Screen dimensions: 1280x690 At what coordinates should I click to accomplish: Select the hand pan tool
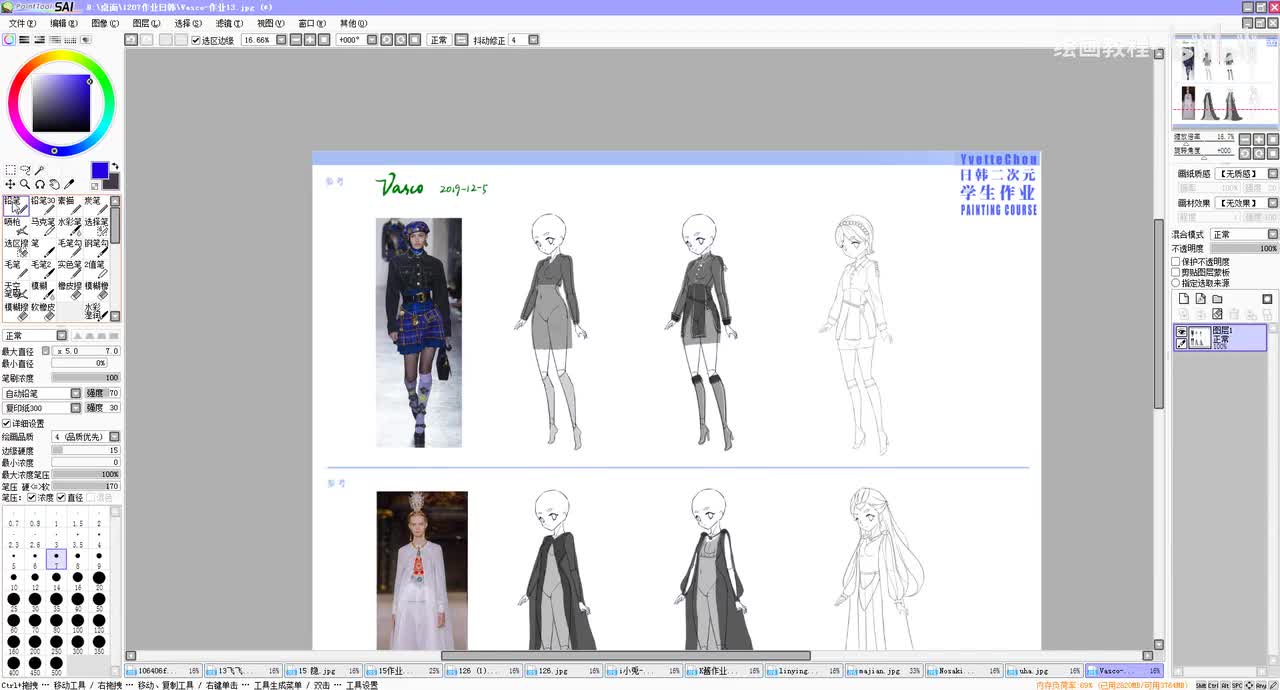pos(54,184)
